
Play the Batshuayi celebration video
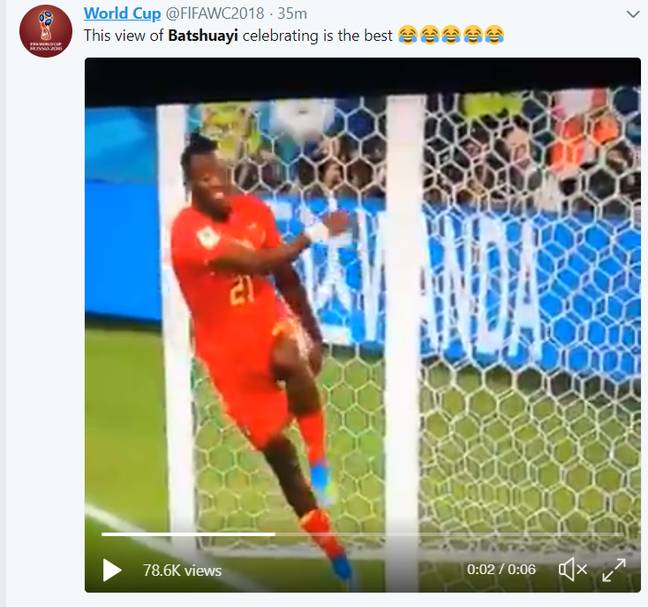112,570
